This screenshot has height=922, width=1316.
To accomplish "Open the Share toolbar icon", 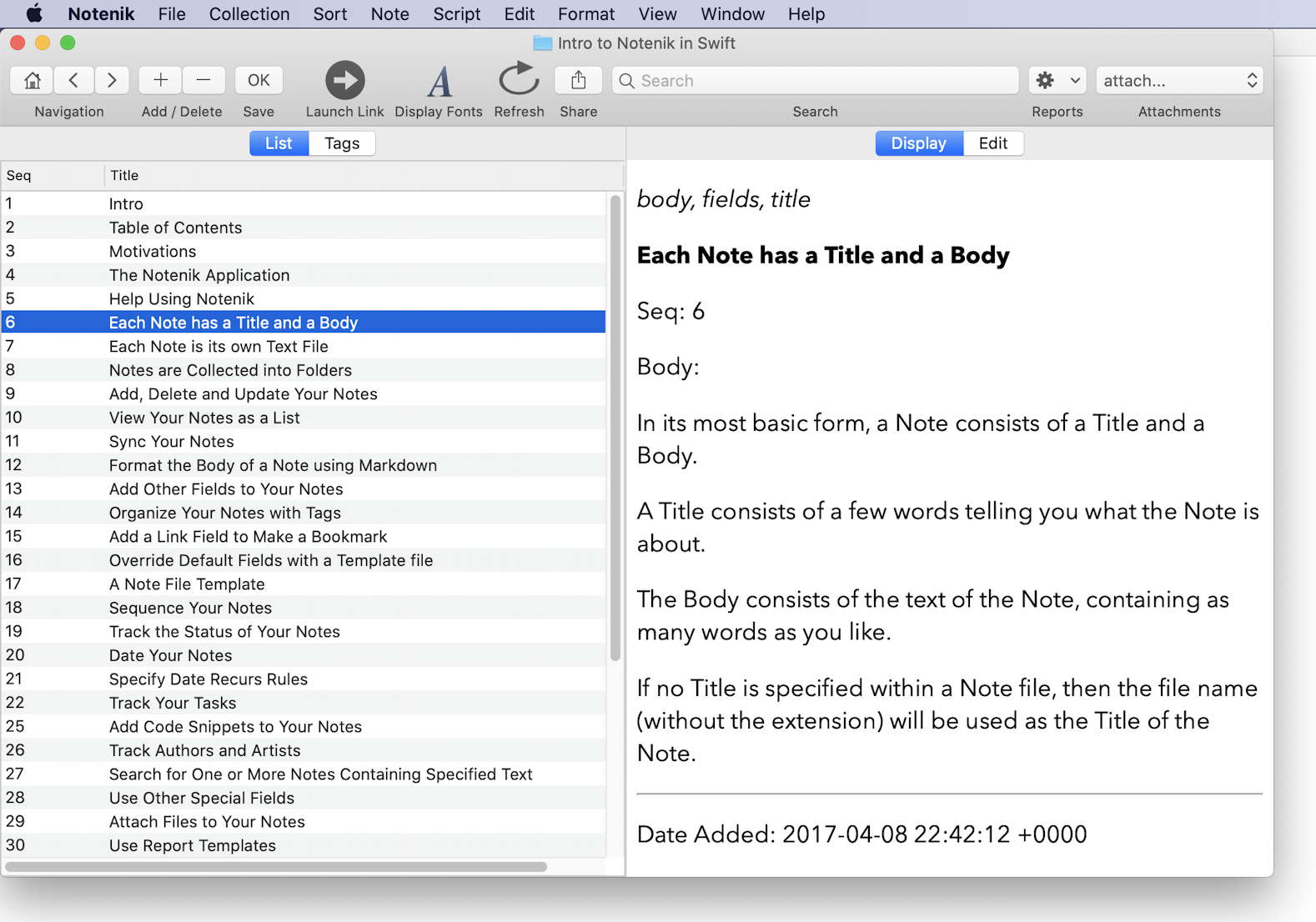I will click(579, 80).
